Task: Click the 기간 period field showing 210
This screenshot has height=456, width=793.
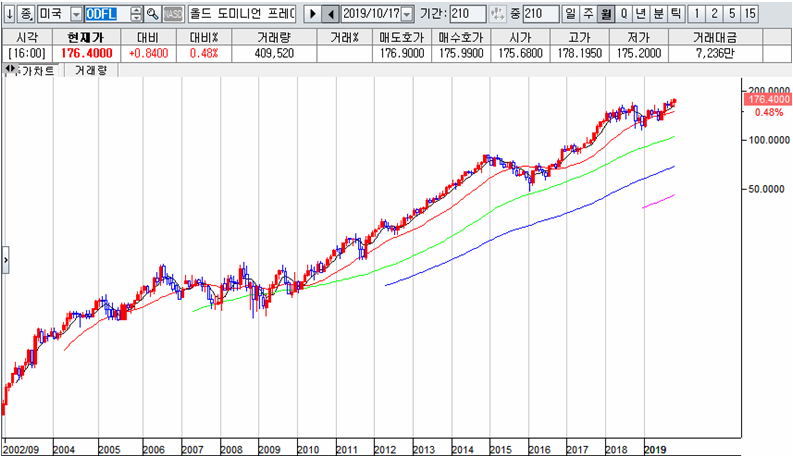Action: click(x=468, y=14)
